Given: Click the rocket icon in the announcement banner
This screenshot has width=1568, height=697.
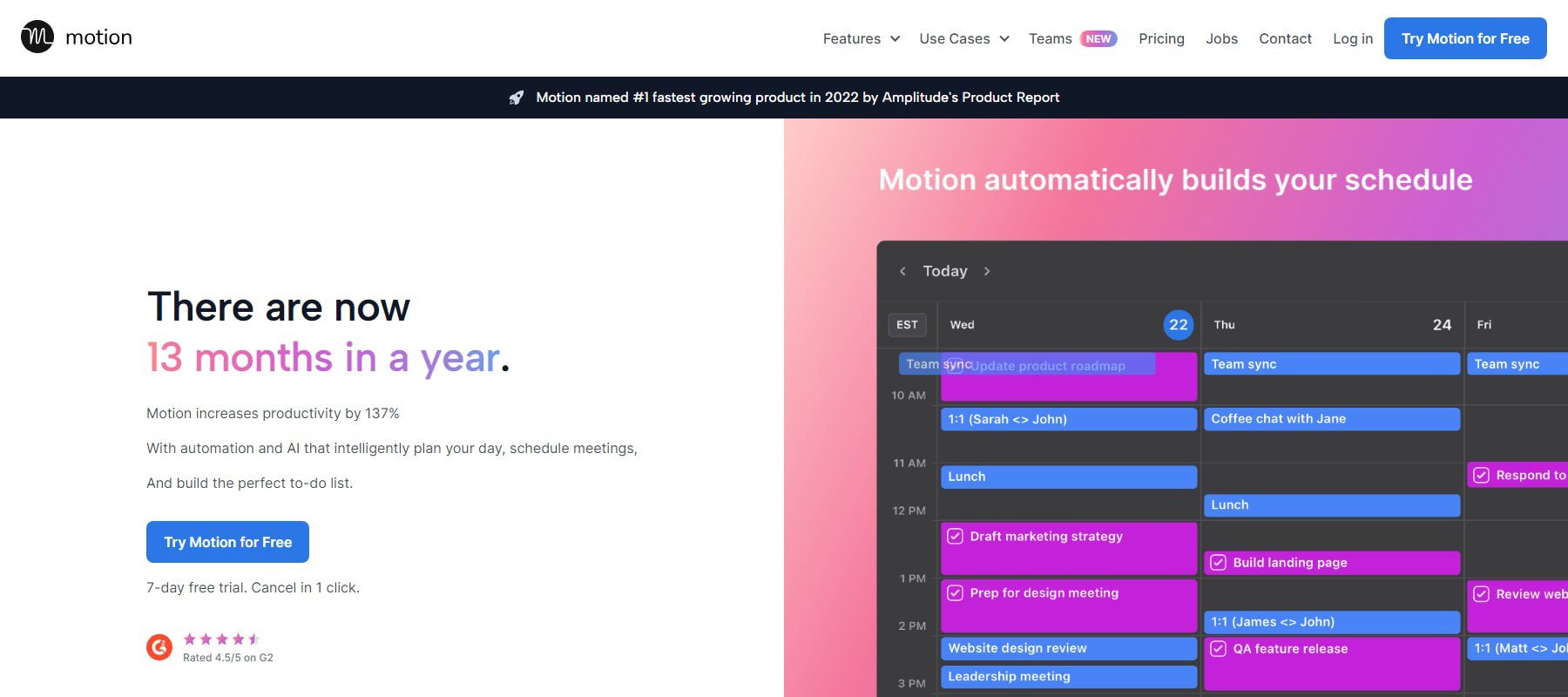Looking at the screenshot, I should tap(517, 98).
